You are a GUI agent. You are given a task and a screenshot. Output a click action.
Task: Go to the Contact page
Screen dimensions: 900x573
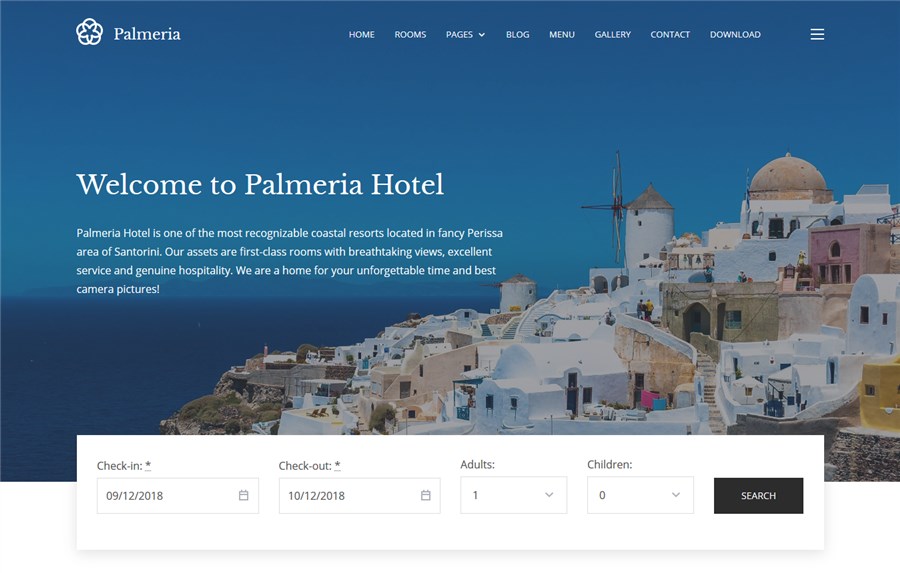point(670,34)
